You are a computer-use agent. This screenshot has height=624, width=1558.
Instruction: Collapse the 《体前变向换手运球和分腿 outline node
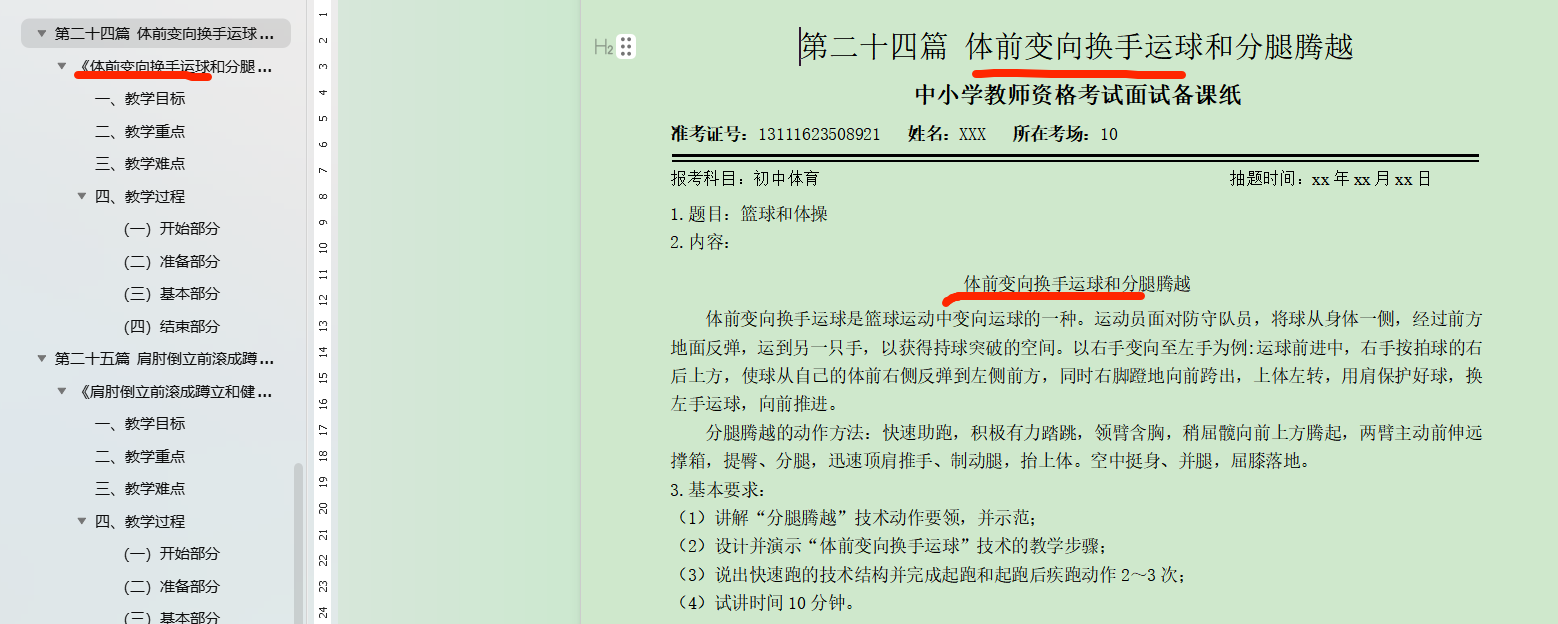click(62, 66)
